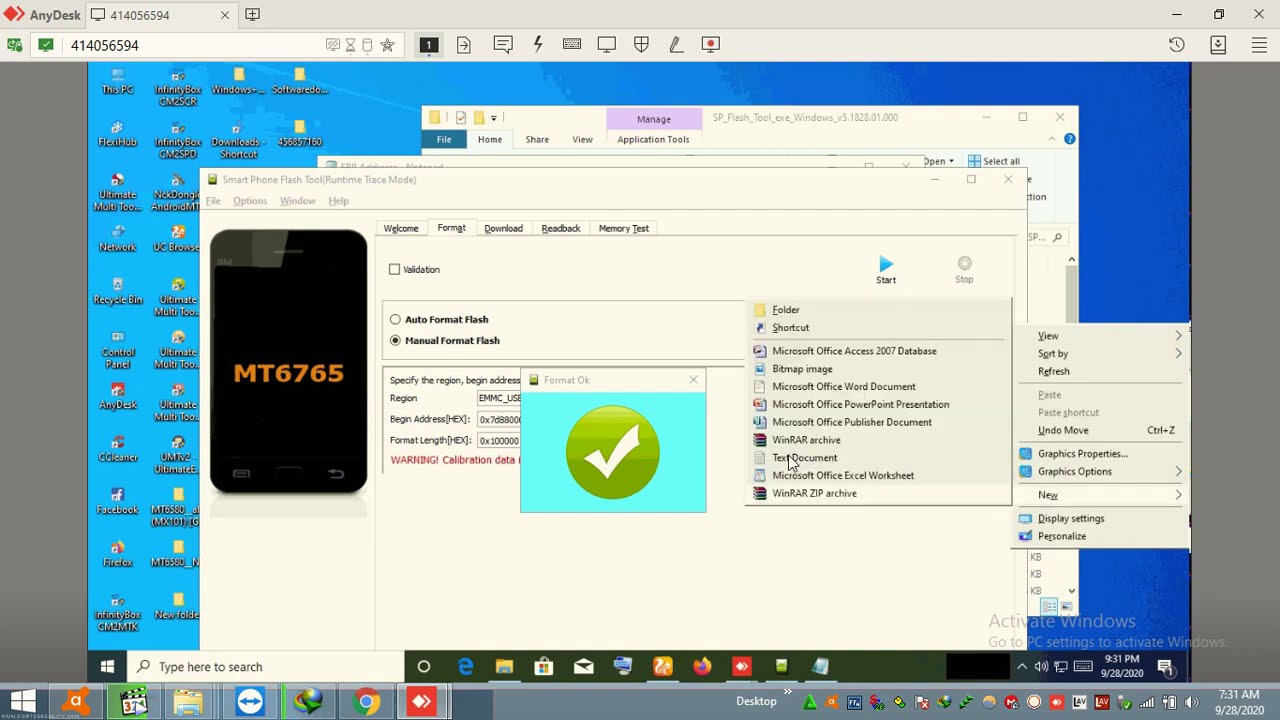This screenshot has width=1280, height=720.
Task: Open File menu in Flash Tool
Action: (x=213, y=201)
